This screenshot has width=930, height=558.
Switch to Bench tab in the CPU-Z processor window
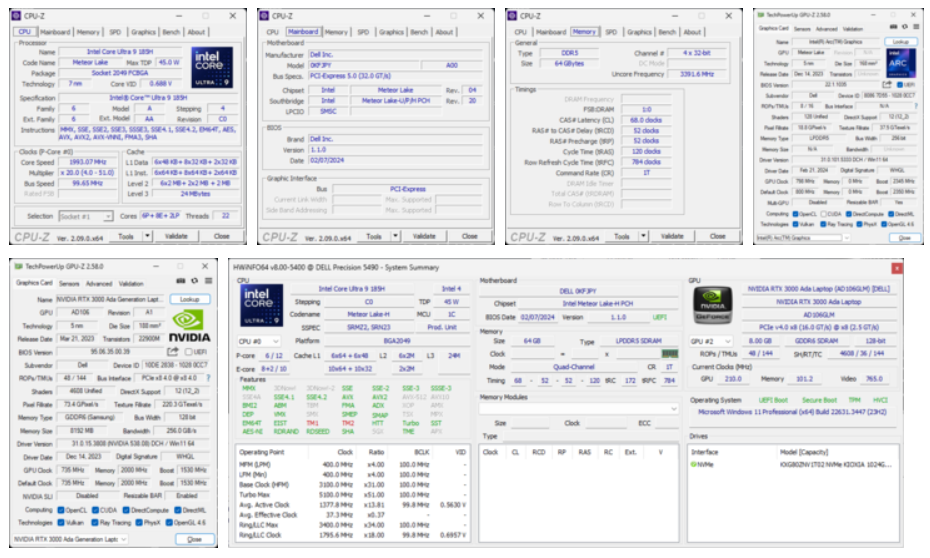point(169,32)
